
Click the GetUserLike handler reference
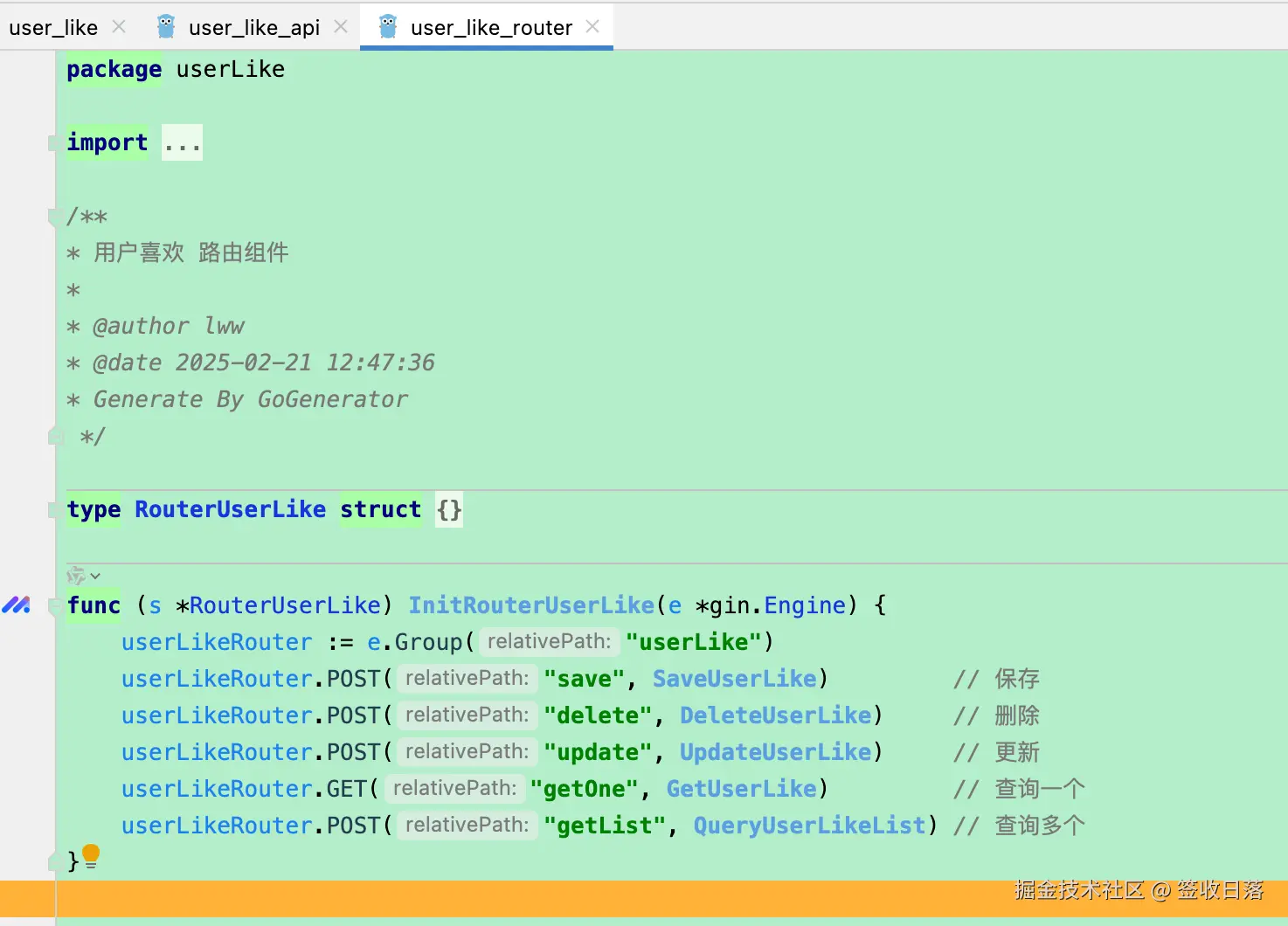pos(742,789)
